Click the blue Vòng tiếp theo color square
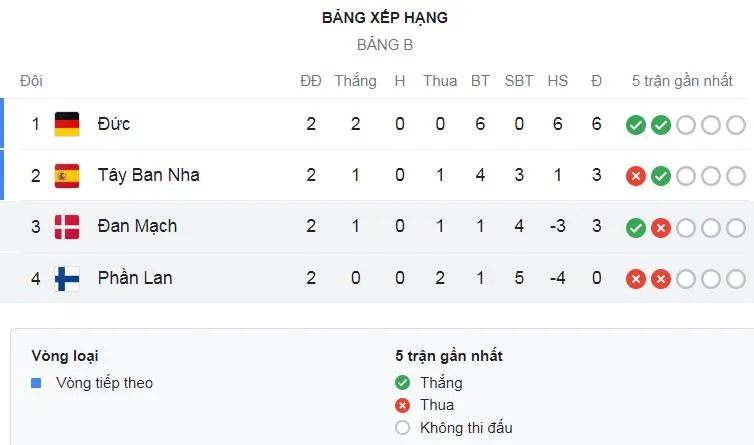 pos(37,383)
